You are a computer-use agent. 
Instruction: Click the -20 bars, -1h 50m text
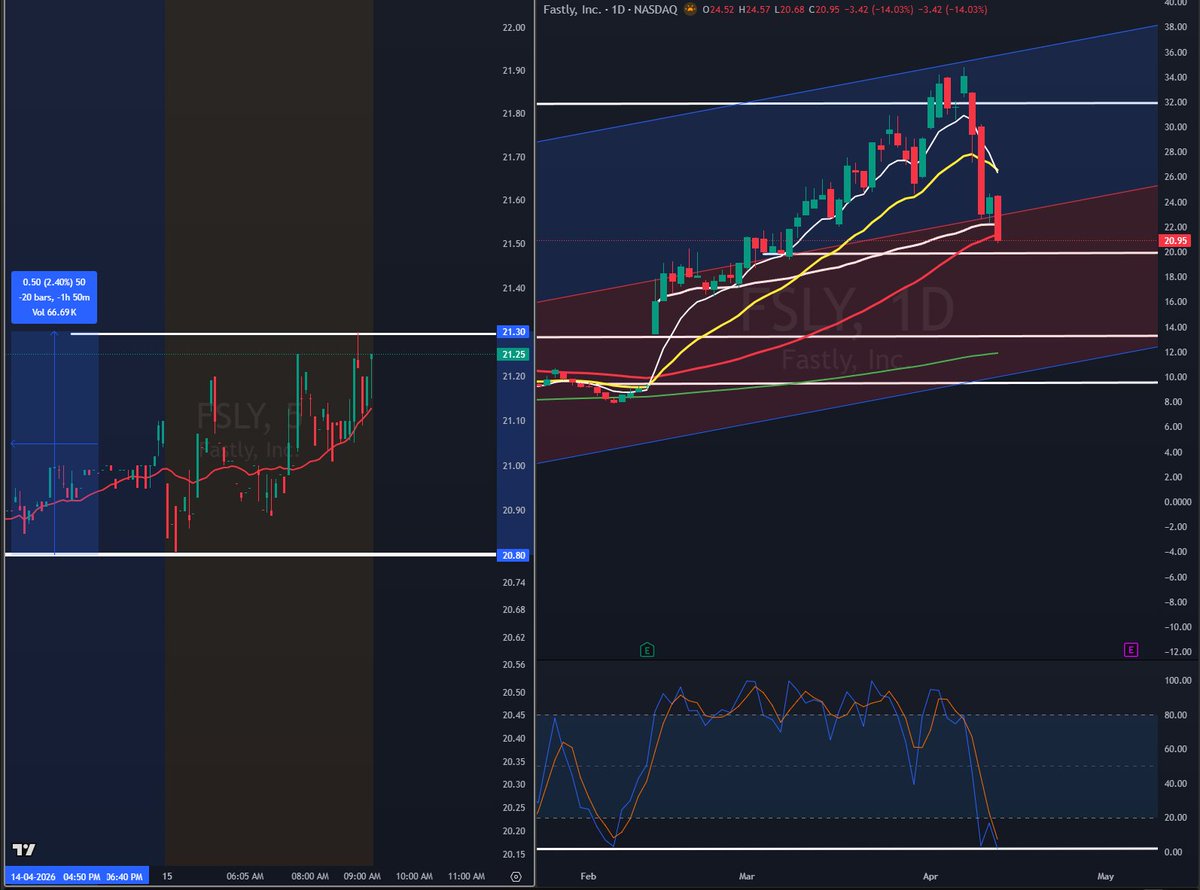coord(55,297)
